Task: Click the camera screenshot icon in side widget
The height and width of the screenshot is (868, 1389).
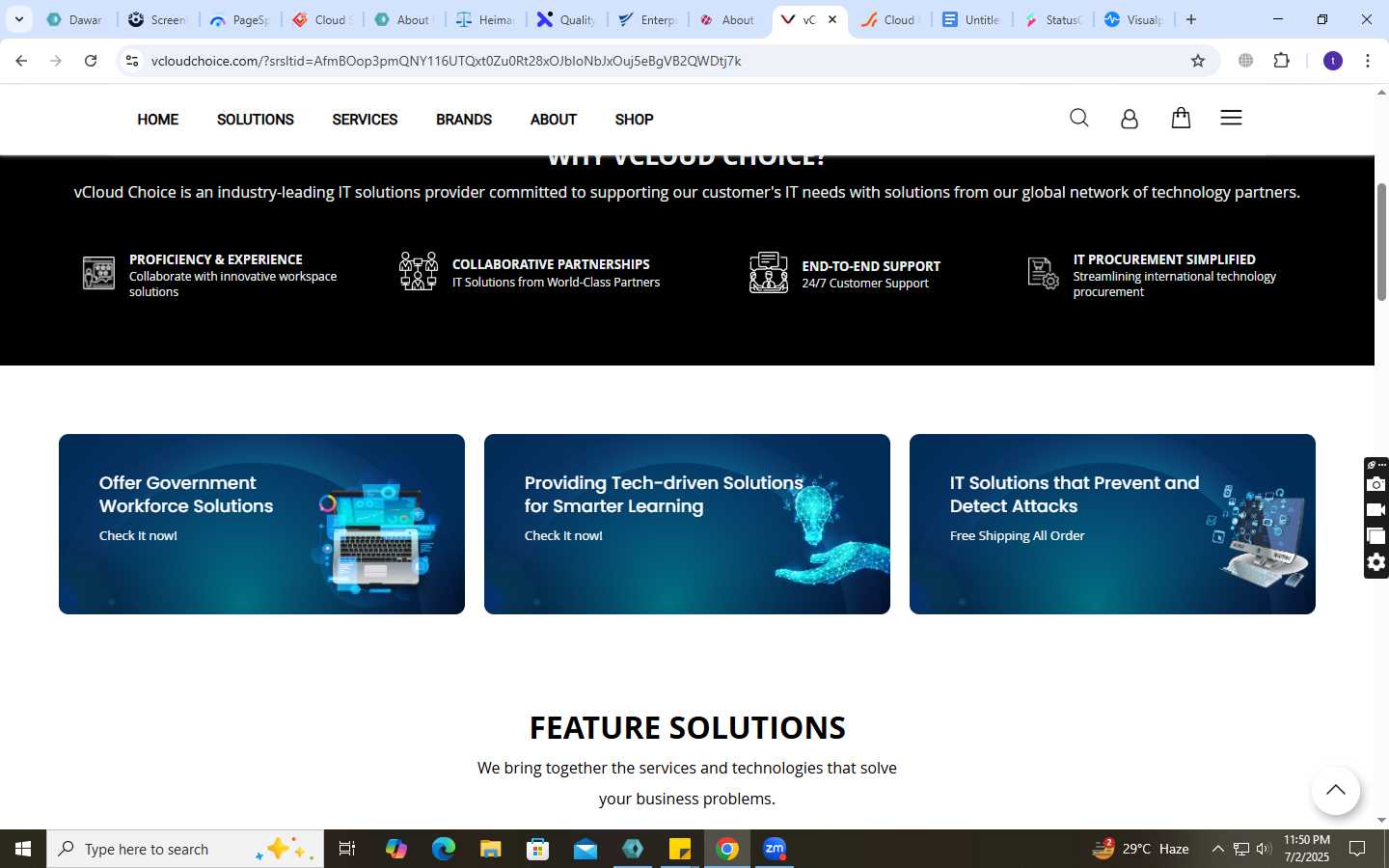Action: (x=1376, y=484)
